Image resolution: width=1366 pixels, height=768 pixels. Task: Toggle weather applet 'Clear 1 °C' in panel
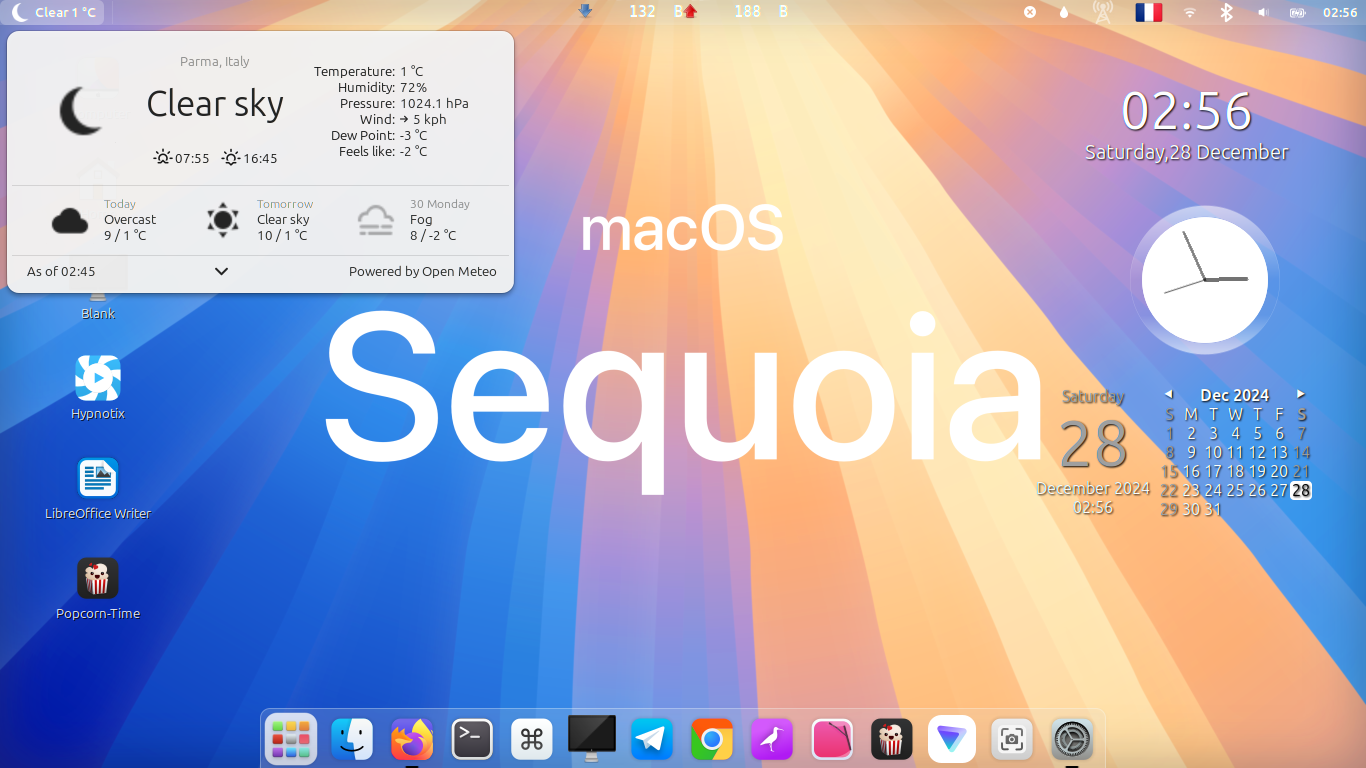(55, 12)
